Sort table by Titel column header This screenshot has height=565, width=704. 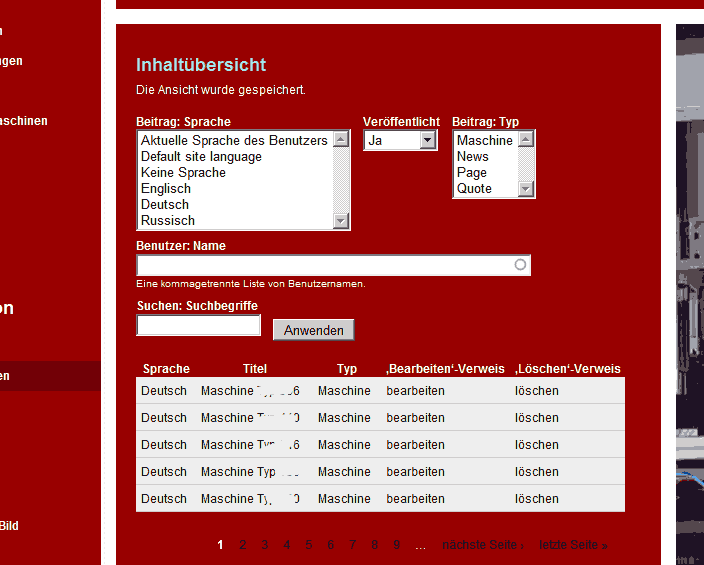[x=255, y=369]
